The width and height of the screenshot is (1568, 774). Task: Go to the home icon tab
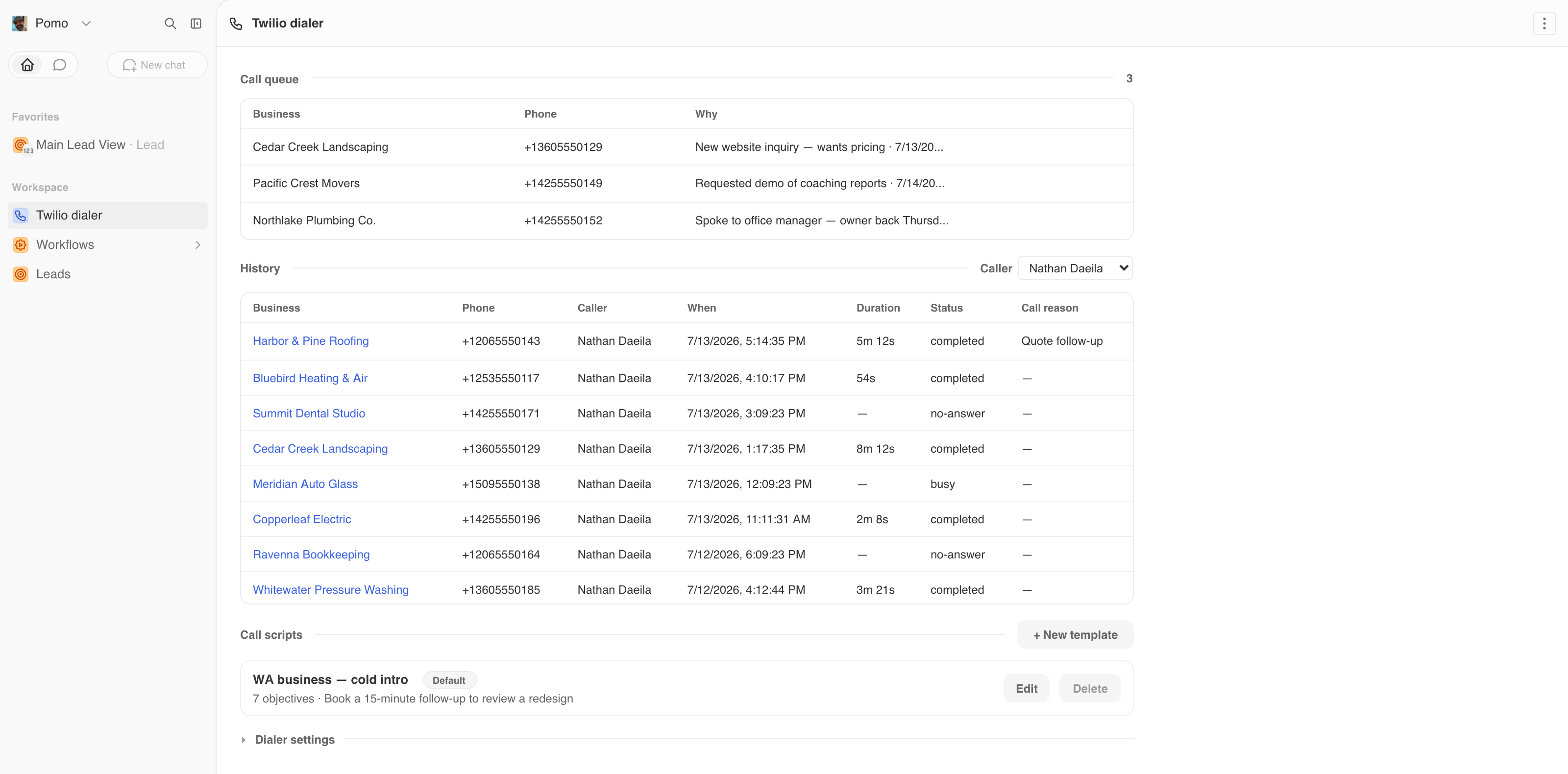pos(27,65)
